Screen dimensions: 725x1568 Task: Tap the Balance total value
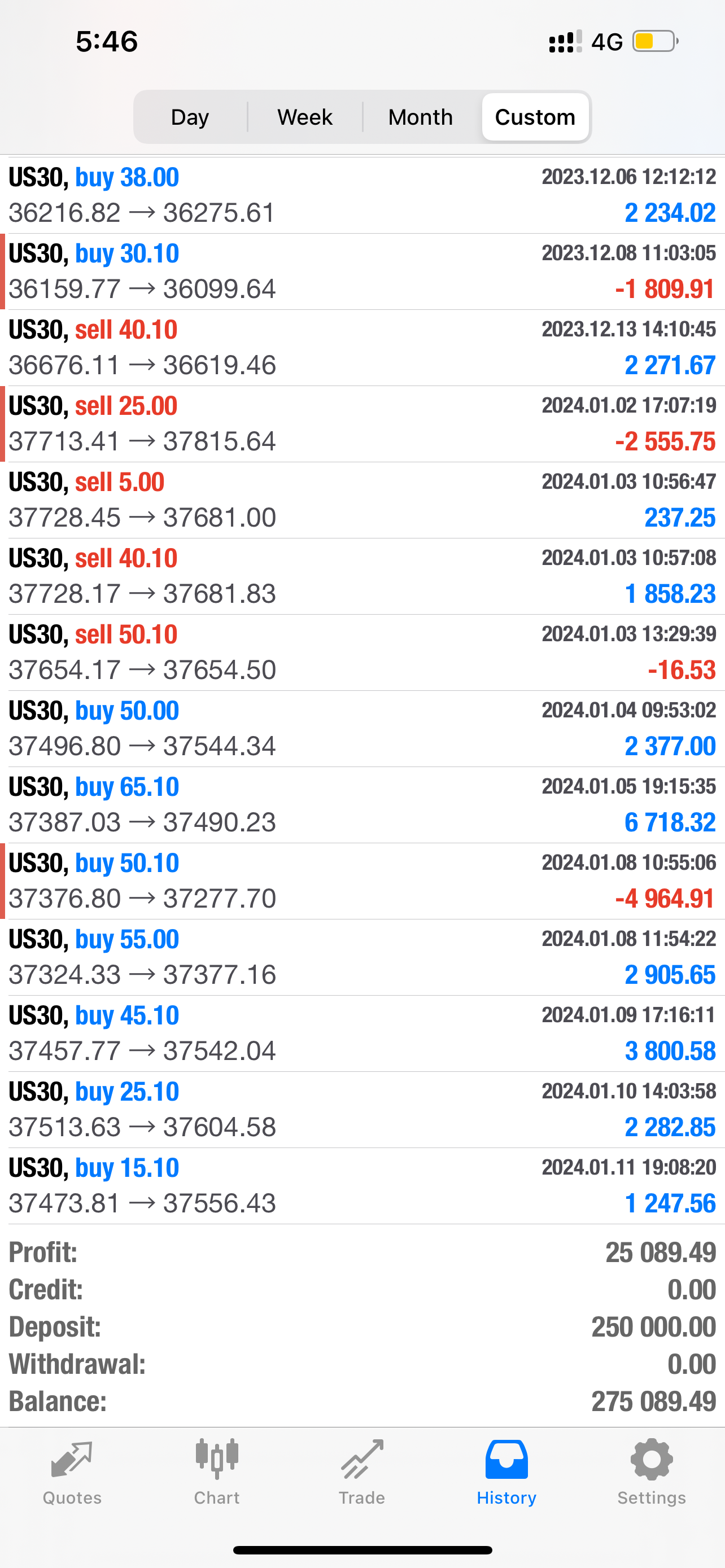(653, 1402)
